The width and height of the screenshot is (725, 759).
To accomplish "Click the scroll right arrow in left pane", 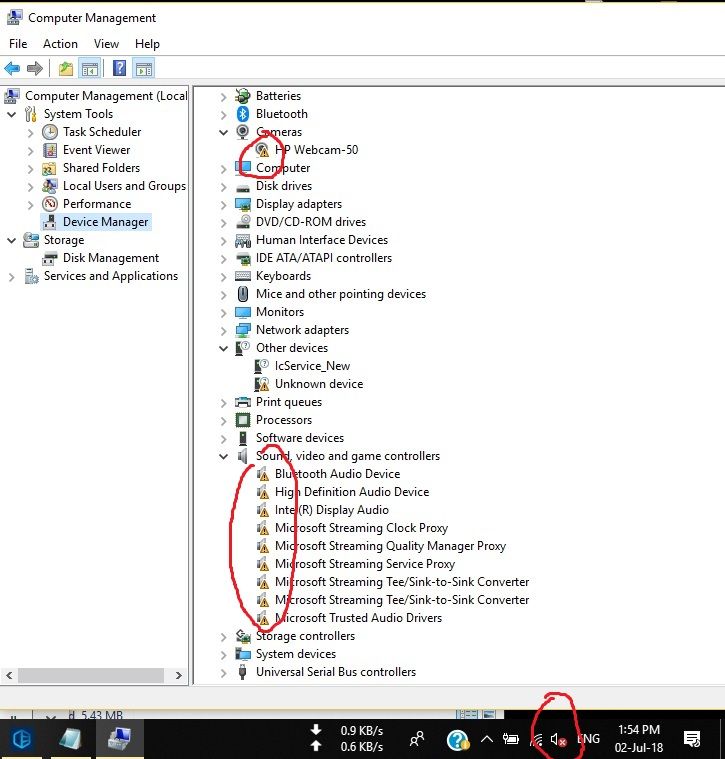I will [x=179, y=675].
